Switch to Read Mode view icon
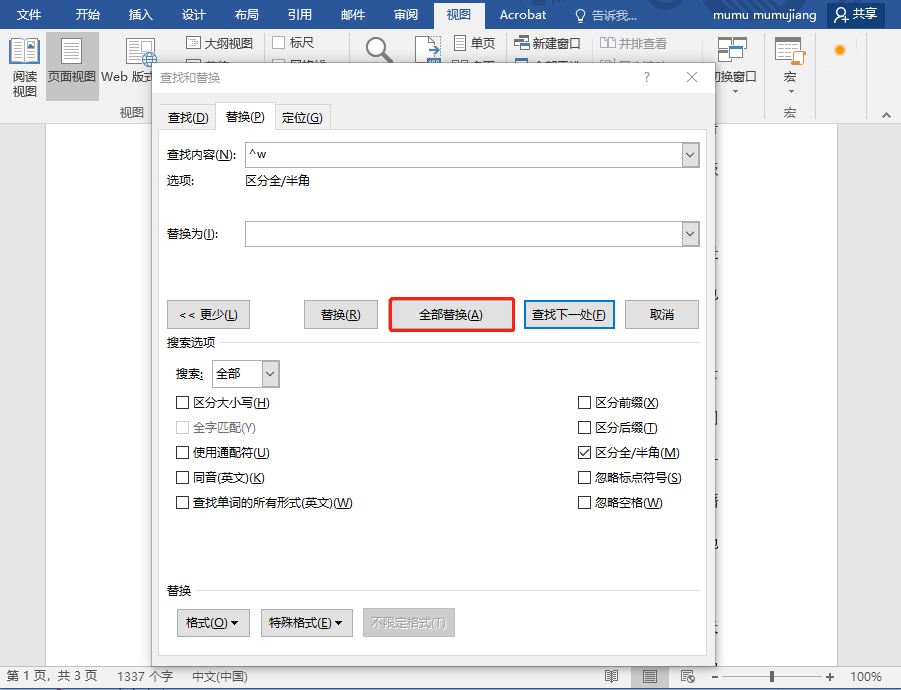901x690 pixels. (x=25, y=51)
